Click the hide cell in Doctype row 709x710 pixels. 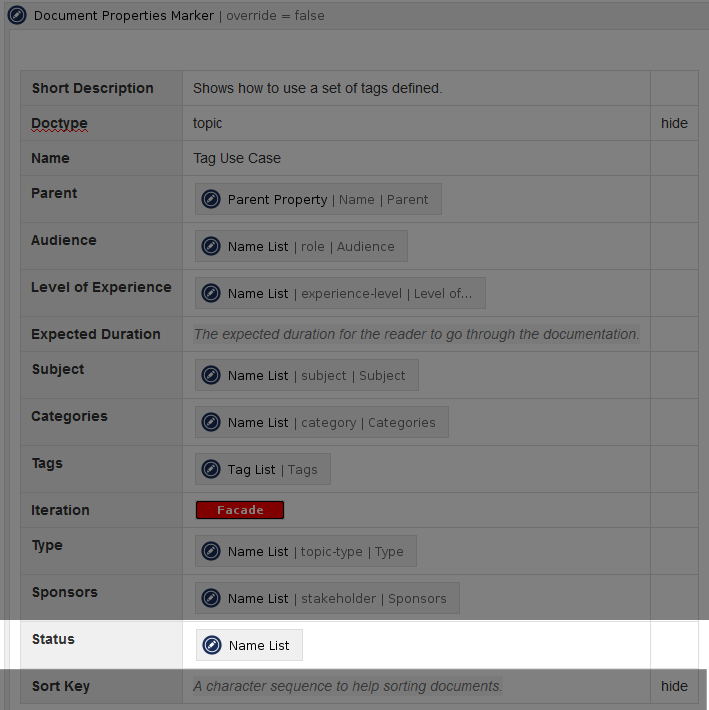tap(674, 123)
